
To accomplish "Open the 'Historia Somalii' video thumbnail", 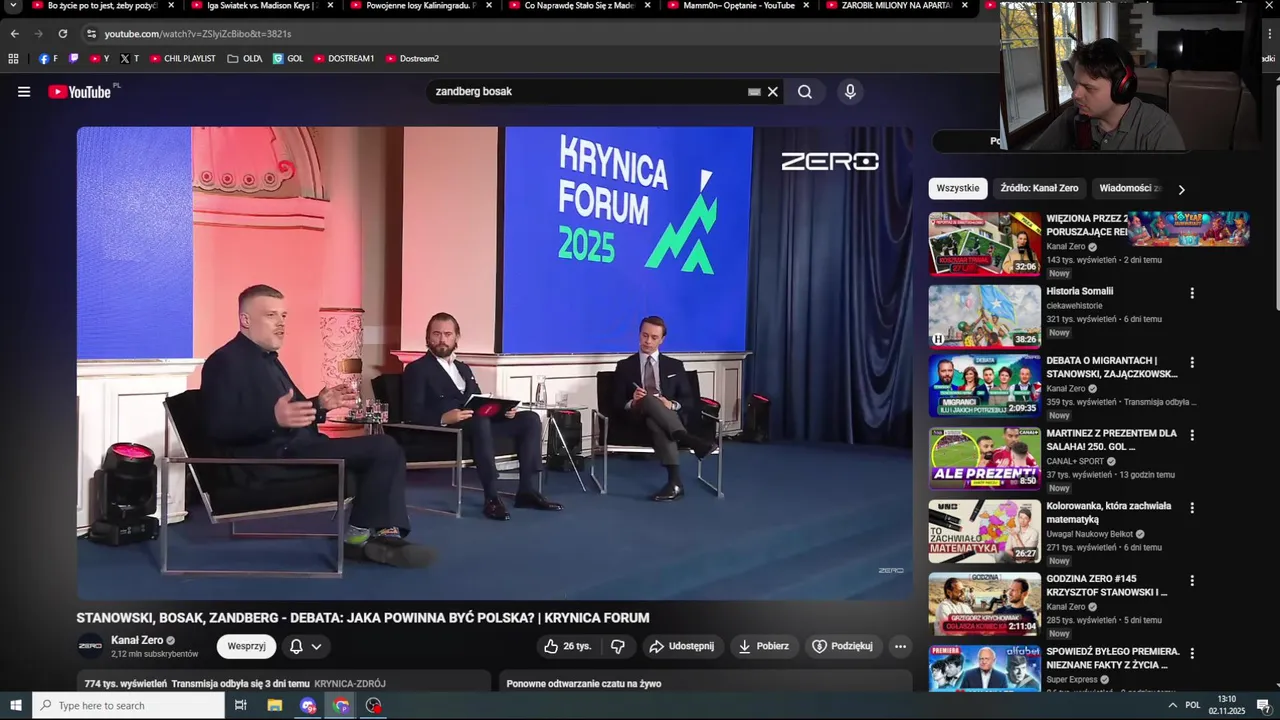I will [984, 316].
